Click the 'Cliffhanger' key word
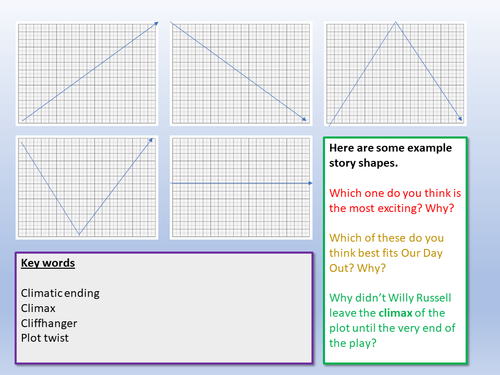Image resolution: width=500 pixels, height=375 pixels. coord(49,323)
